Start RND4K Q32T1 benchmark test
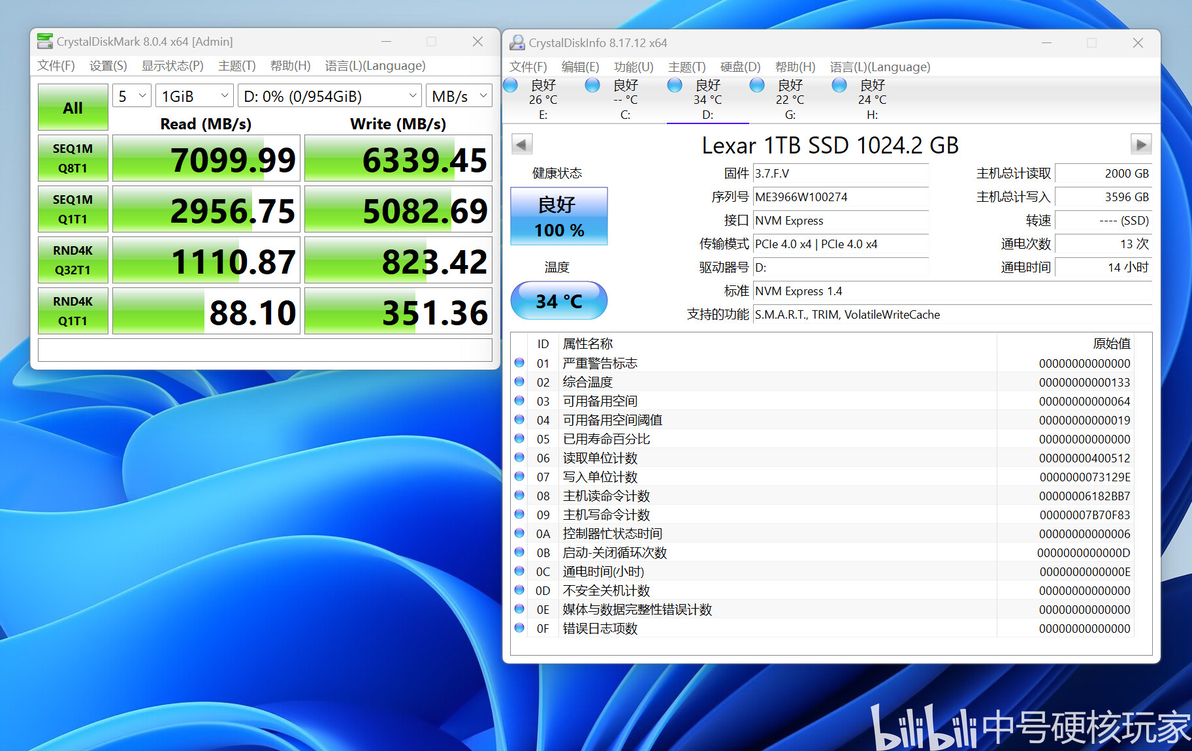The height and width of the screenshot is (751, 1192). click(x=73, y=260)
